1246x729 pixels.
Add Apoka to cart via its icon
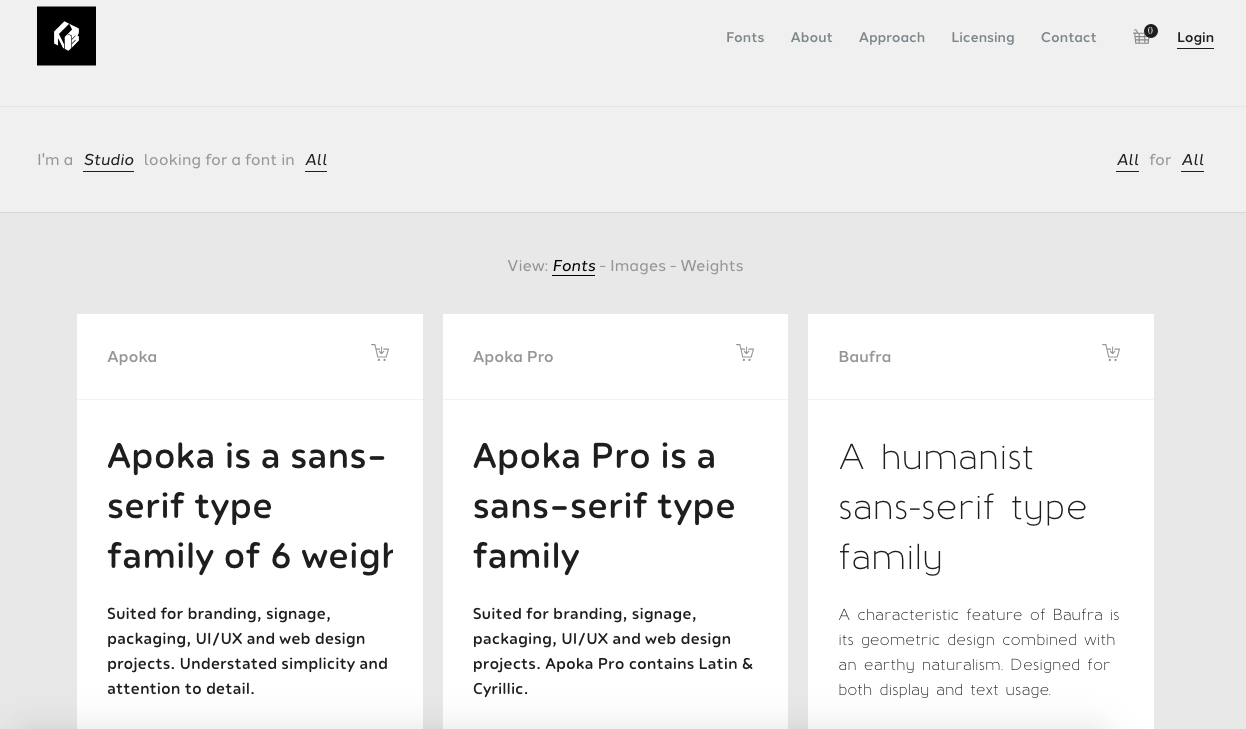point(380,352)
